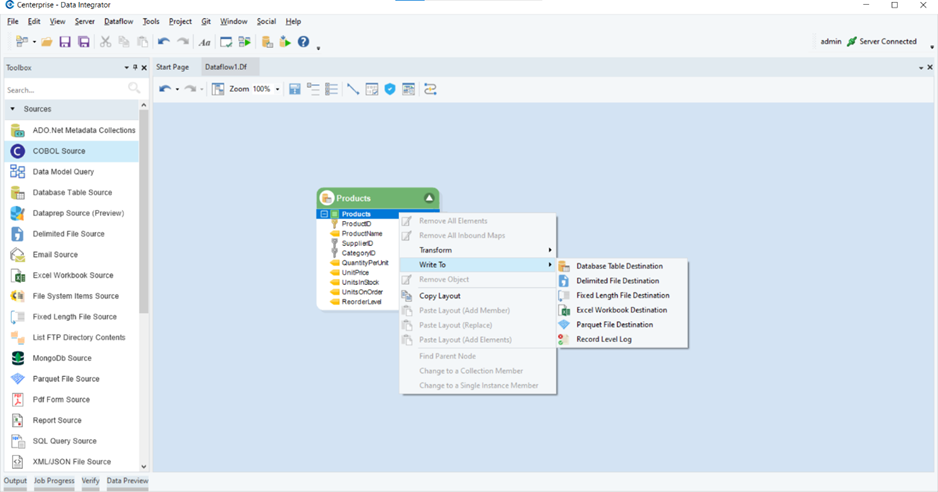The image size is (938, 492).
Task: Click the Toolbox search field
Action: click(x=65, y=90)
